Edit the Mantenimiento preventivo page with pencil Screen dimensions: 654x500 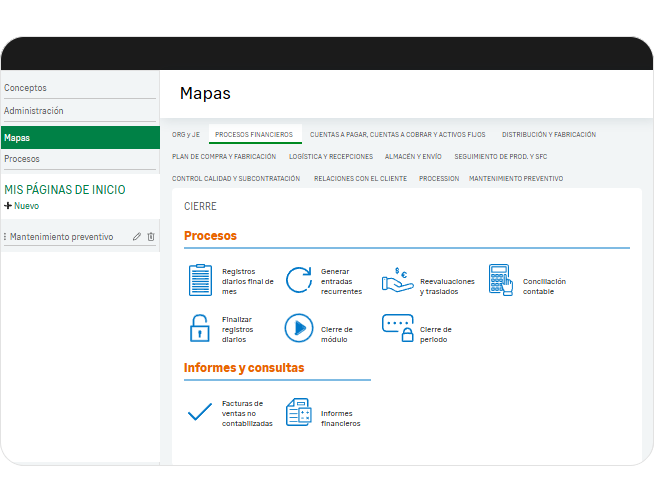[x=137, y=237]
